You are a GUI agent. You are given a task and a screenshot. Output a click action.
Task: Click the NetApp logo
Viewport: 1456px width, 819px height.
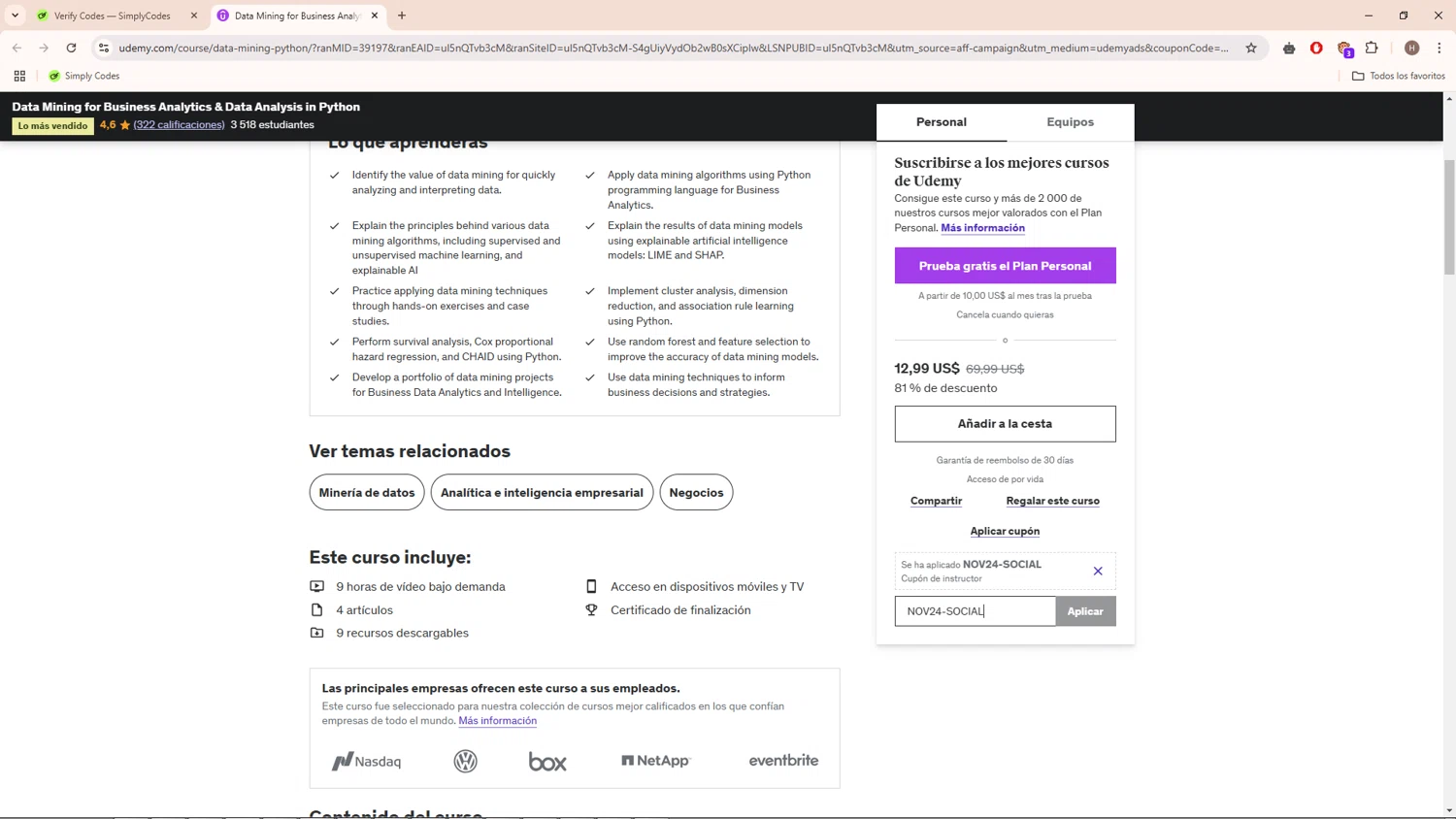point(656,761)
